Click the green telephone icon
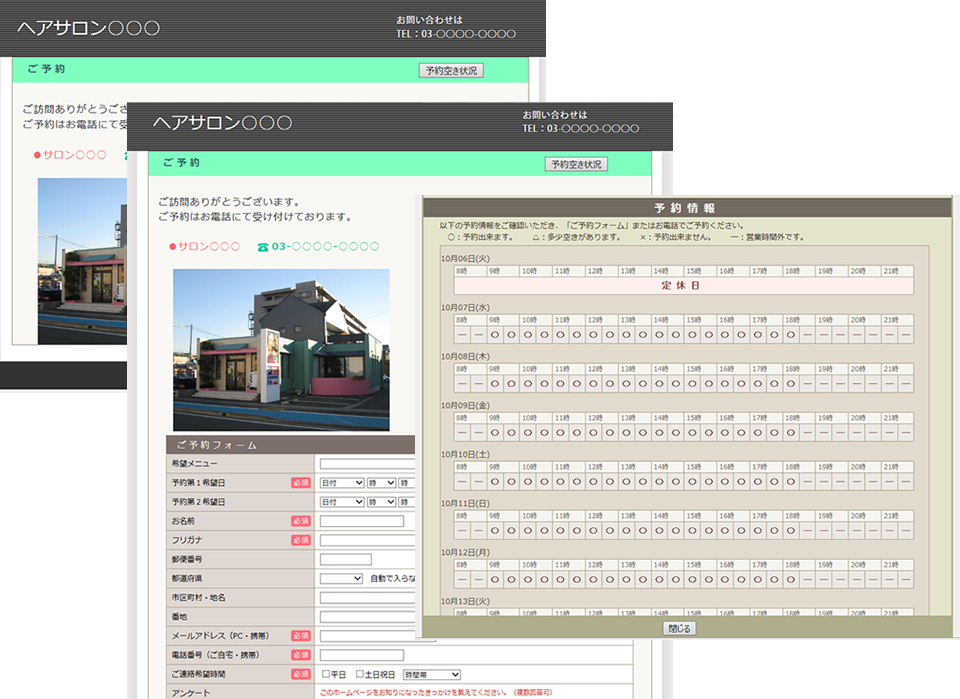The width and height of the screenshot is (960, 699). coord(263,247)
